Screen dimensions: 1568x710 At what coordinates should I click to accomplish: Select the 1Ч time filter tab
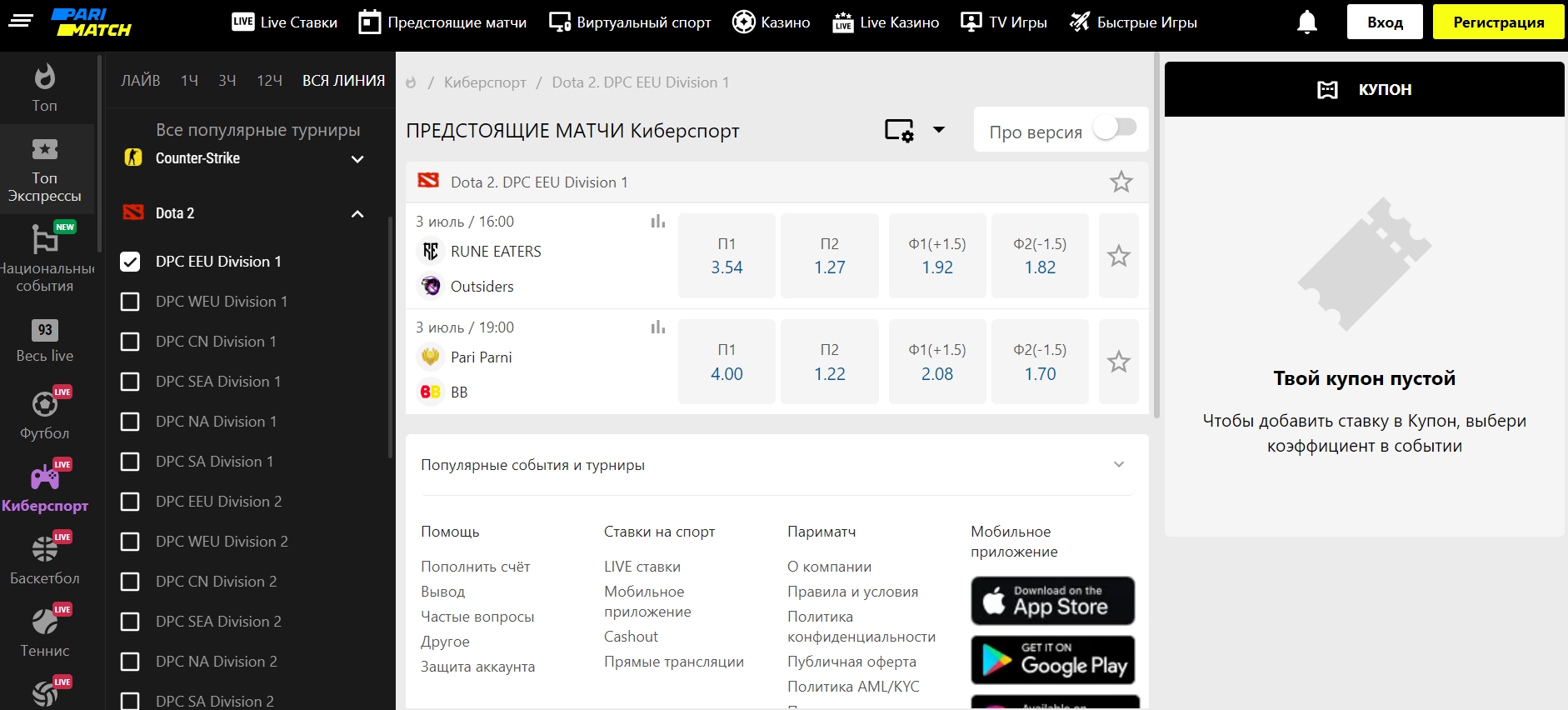[x=190, y=81]
